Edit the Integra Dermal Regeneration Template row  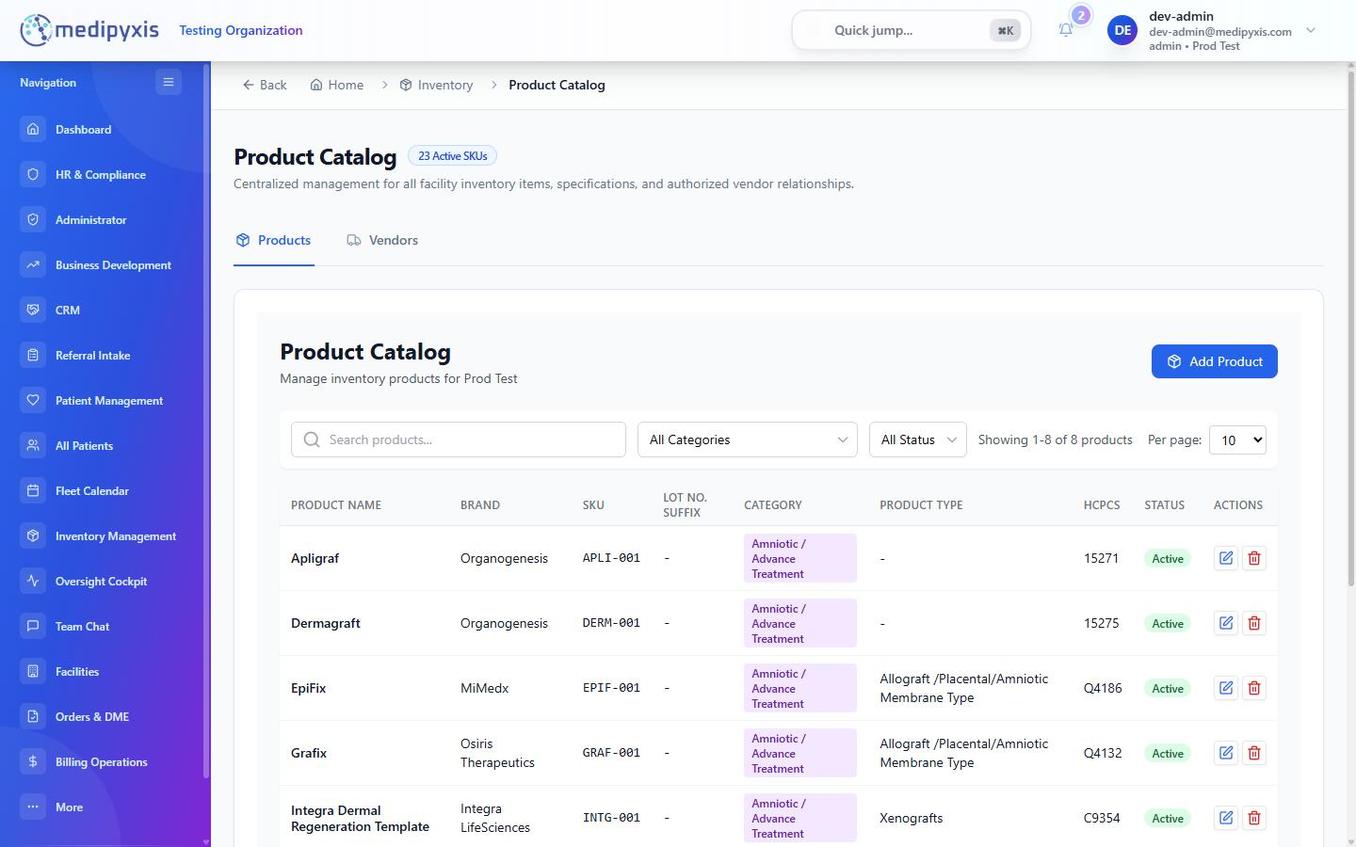point(1226,818)
